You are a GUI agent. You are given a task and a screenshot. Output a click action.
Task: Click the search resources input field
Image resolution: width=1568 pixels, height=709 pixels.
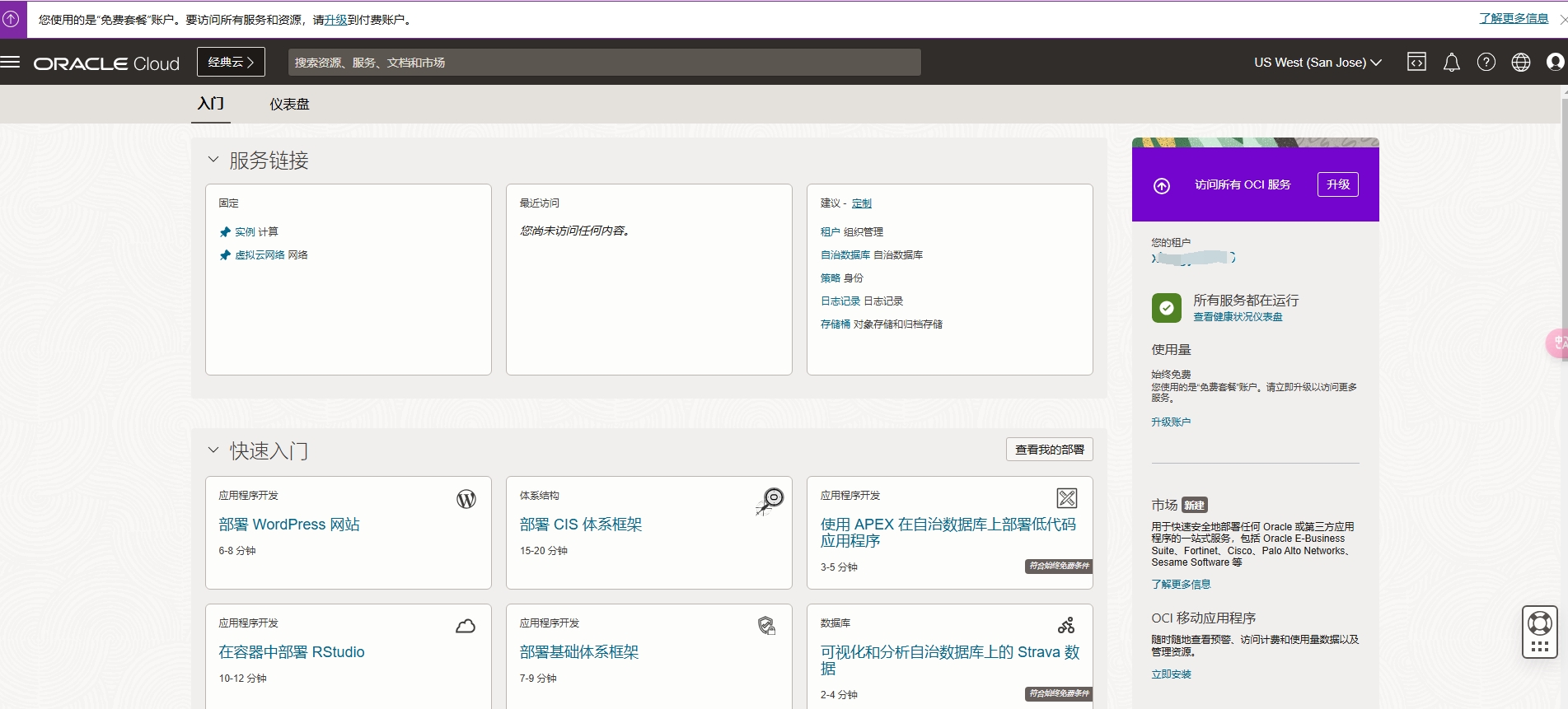tap(605, 63)
